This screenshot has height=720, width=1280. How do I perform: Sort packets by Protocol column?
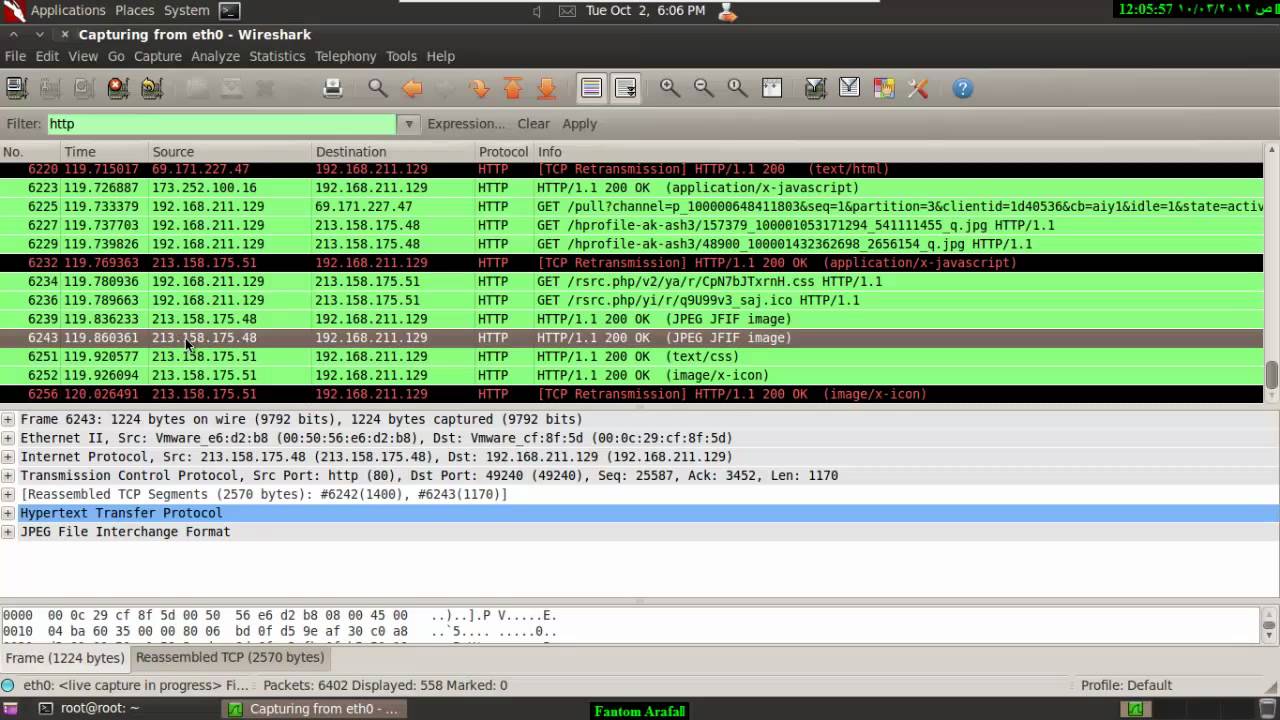pos(505,152)
